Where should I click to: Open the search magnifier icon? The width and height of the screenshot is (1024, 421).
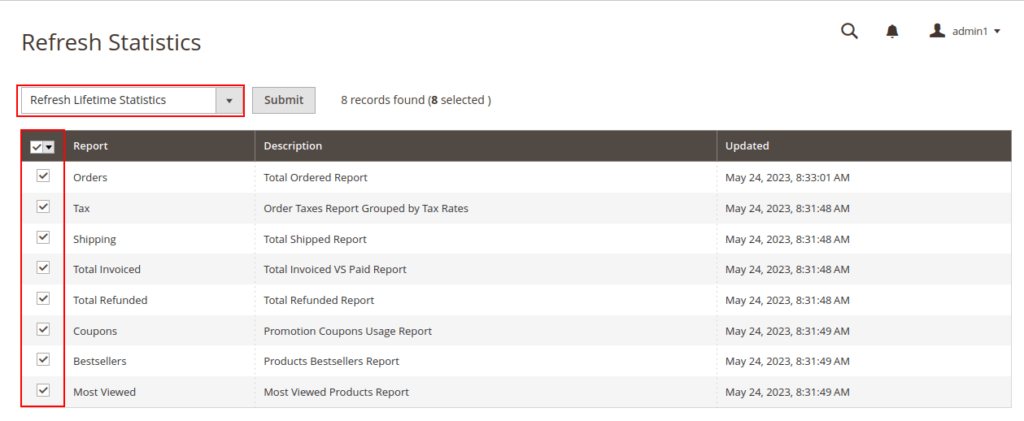[x=849, y=31]
